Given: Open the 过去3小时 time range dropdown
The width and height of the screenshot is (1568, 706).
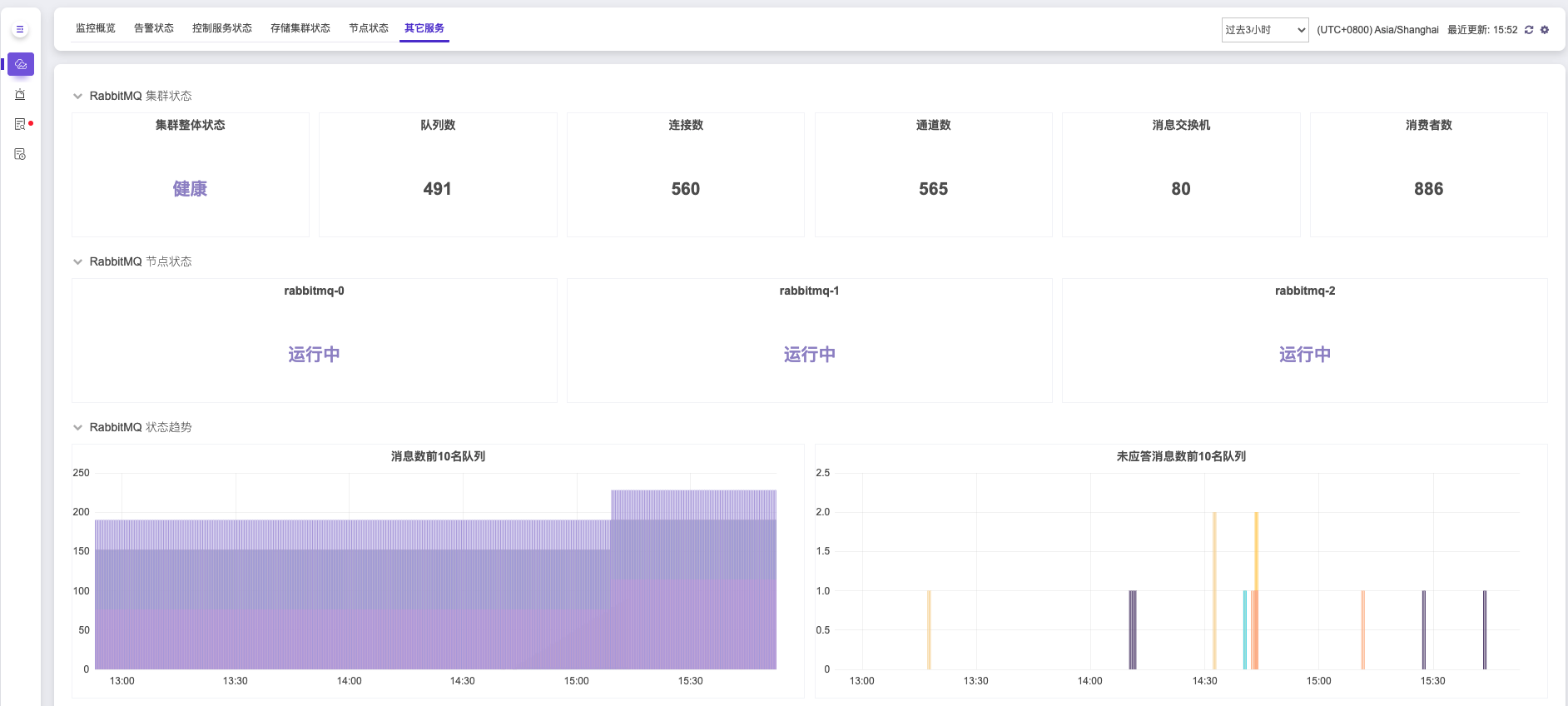Looking at the screenshot, I should [1264, 30].
